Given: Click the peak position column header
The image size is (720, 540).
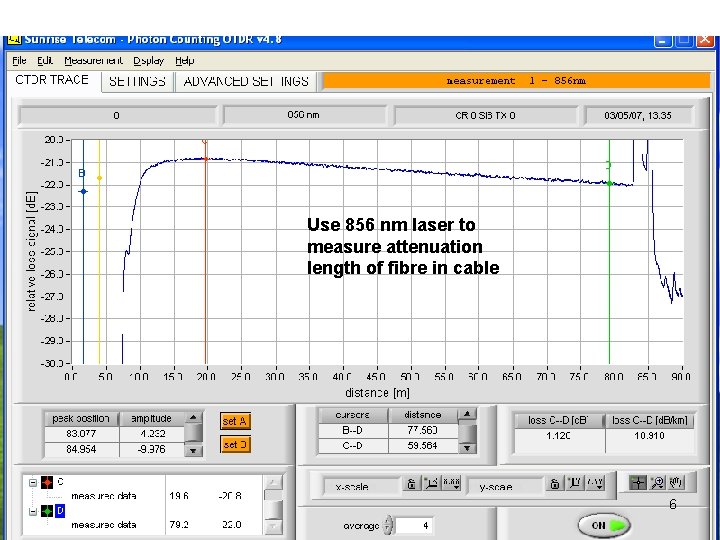Looking at the screenshot, I should 81,419.
